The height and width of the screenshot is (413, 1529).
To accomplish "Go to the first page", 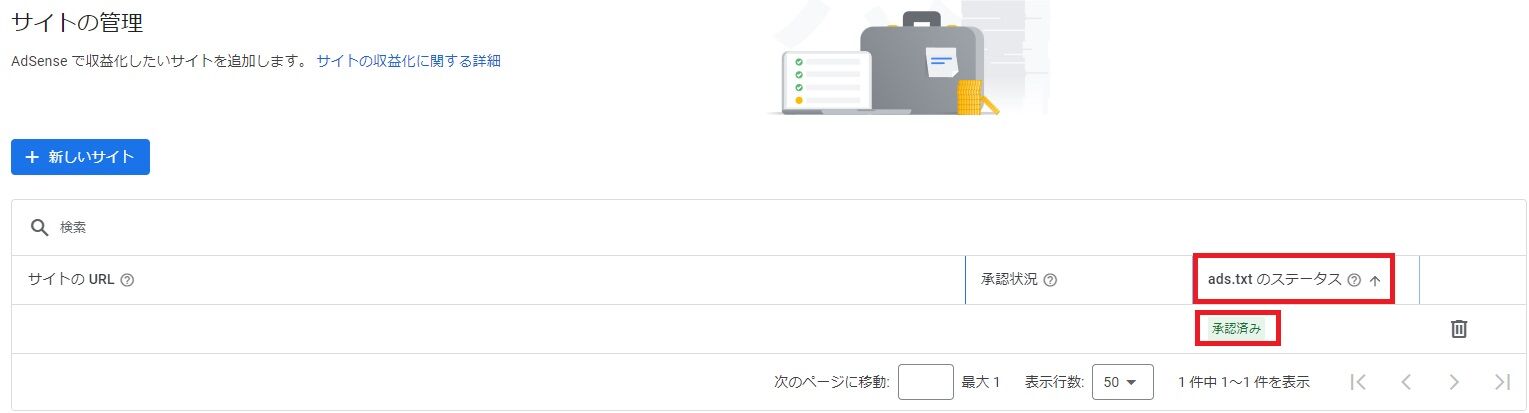I will (1357, 381).
